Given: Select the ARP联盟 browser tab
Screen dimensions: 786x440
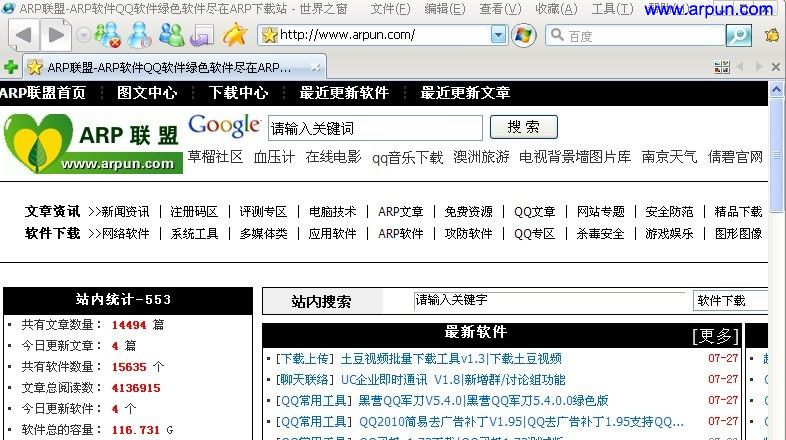Looking at the screenshot, I should (165, 67).
